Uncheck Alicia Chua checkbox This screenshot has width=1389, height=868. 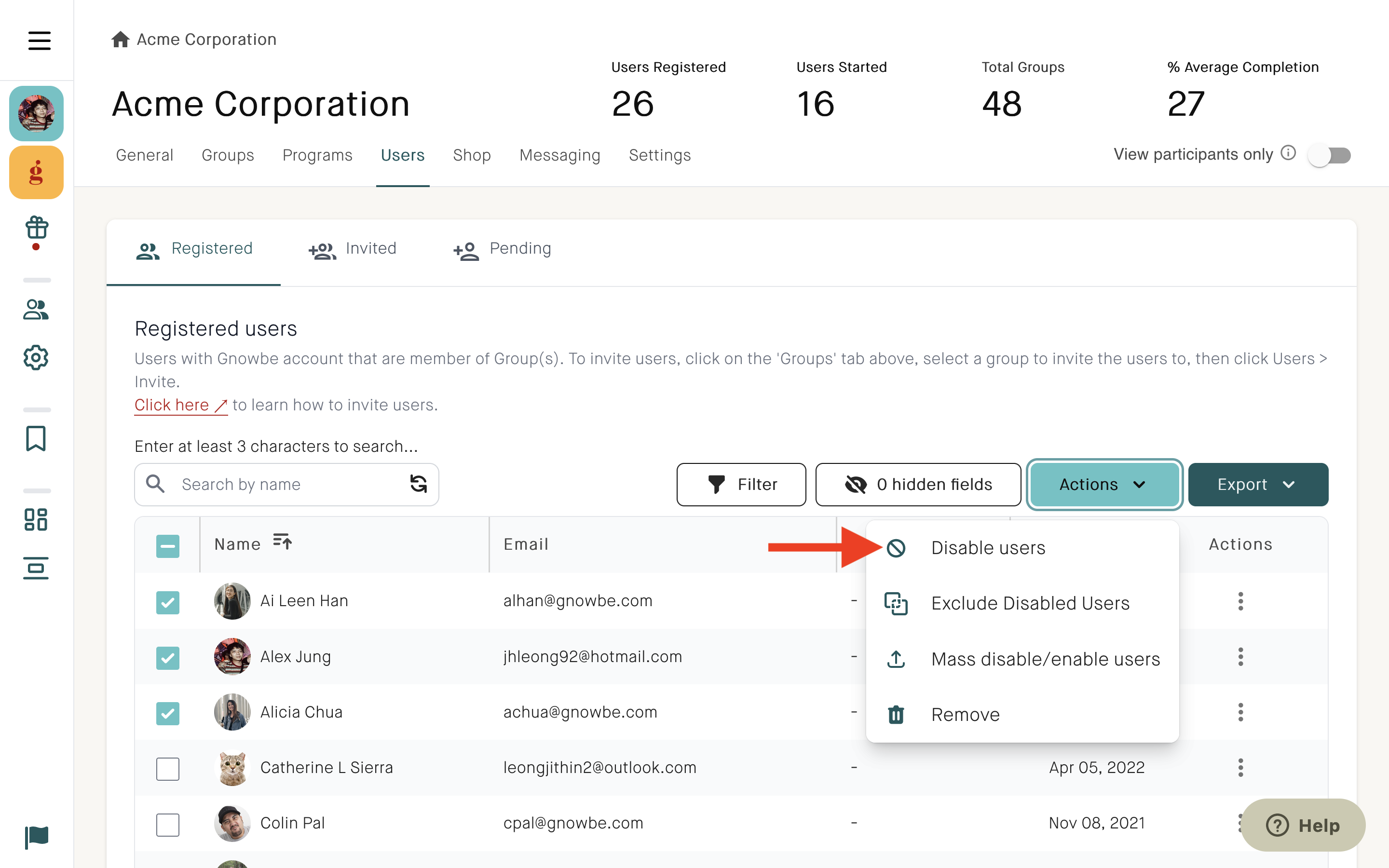click(168, 714)
